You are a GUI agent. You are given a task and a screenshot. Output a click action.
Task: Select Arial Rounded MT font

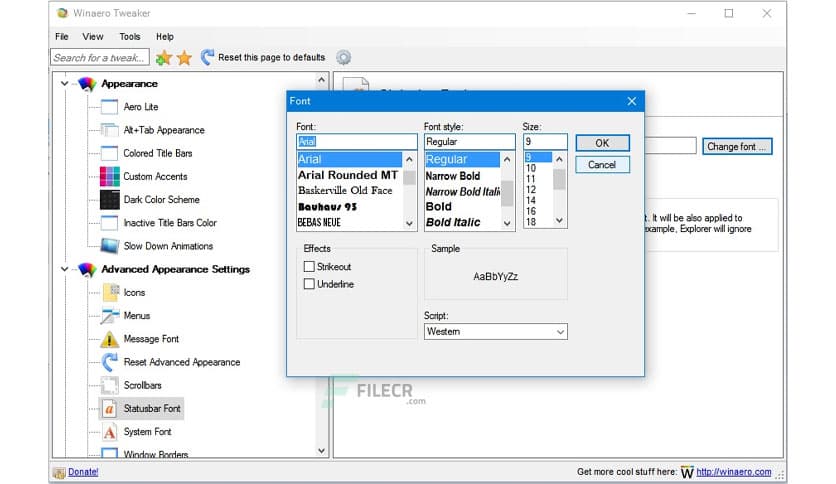[x=350, y=175]
